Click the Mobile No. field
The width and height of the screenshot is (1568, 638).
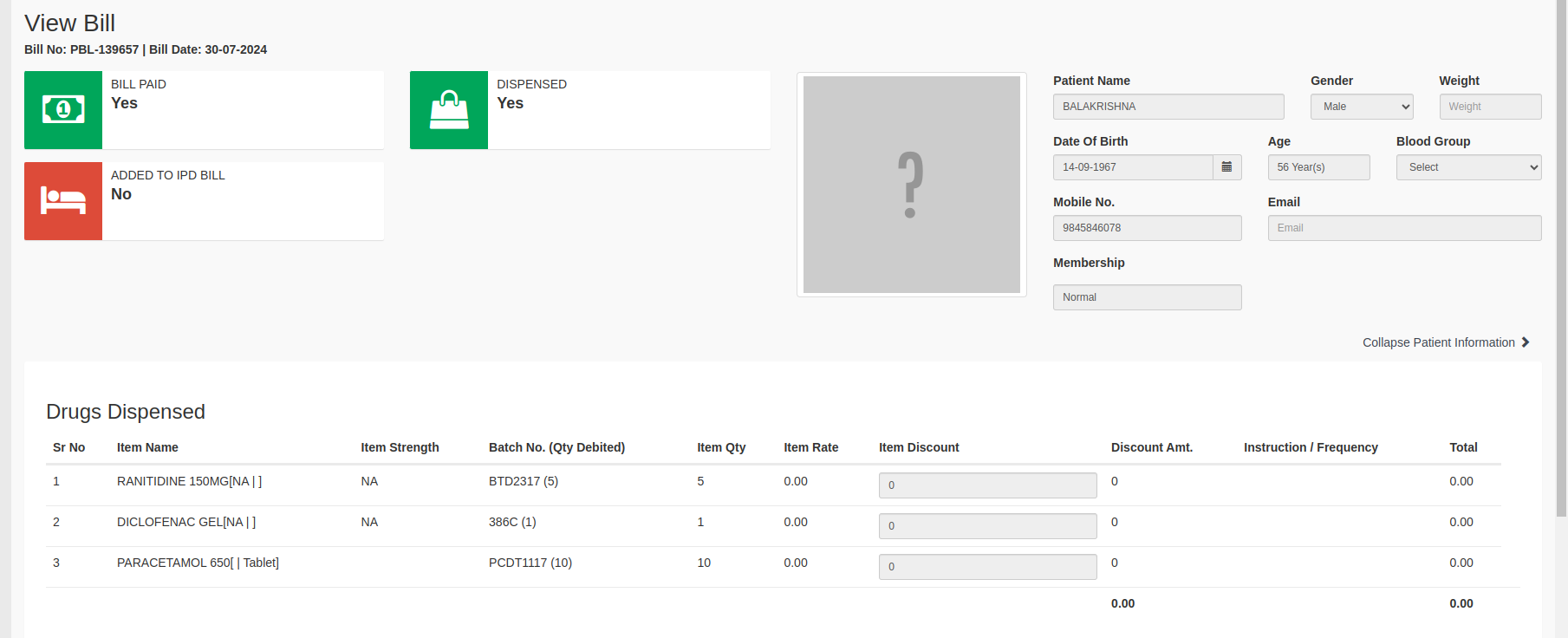coord(1147,228)
